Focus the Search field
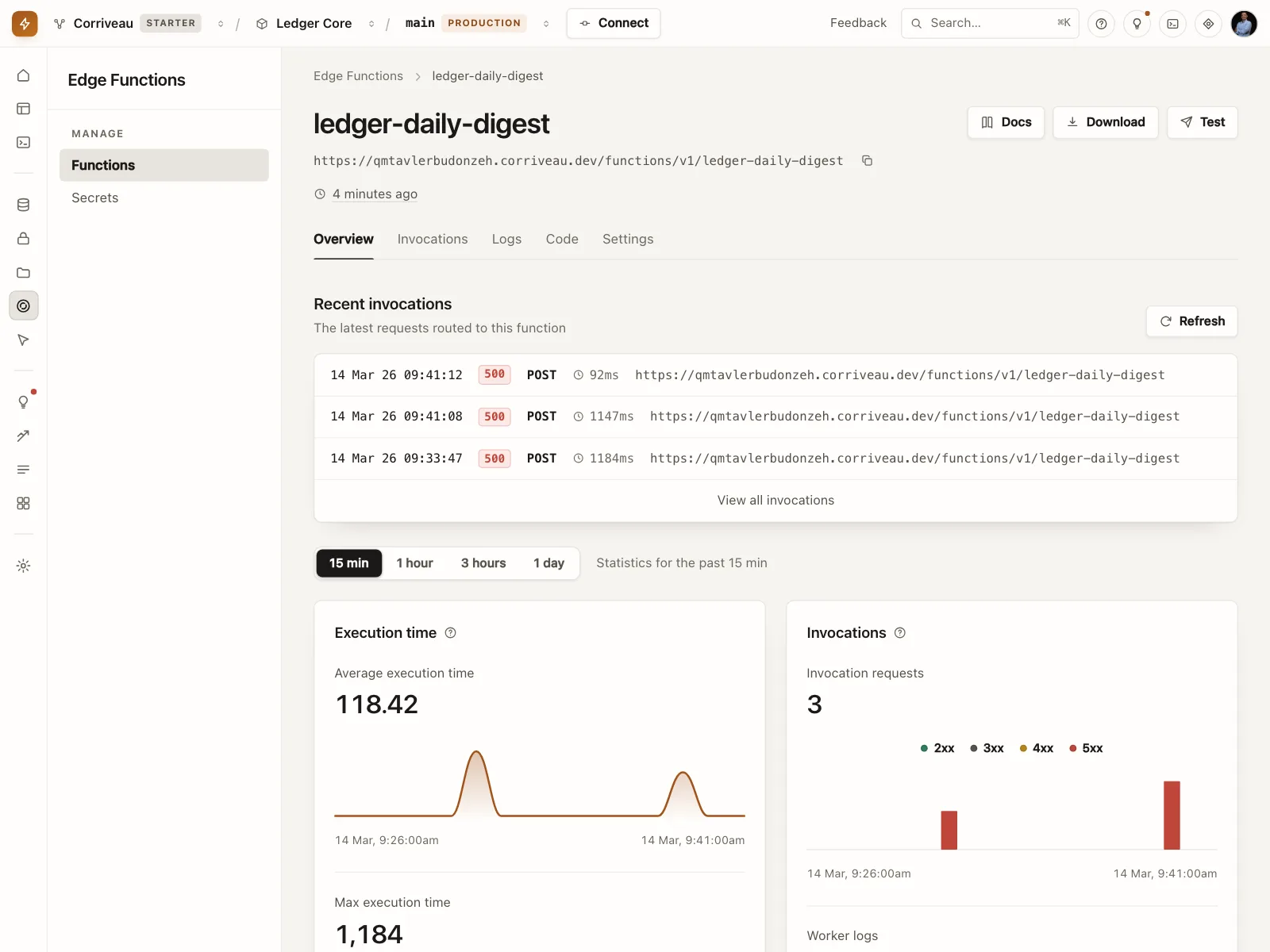Screen dimensions: 1270x952 [990, 24]
